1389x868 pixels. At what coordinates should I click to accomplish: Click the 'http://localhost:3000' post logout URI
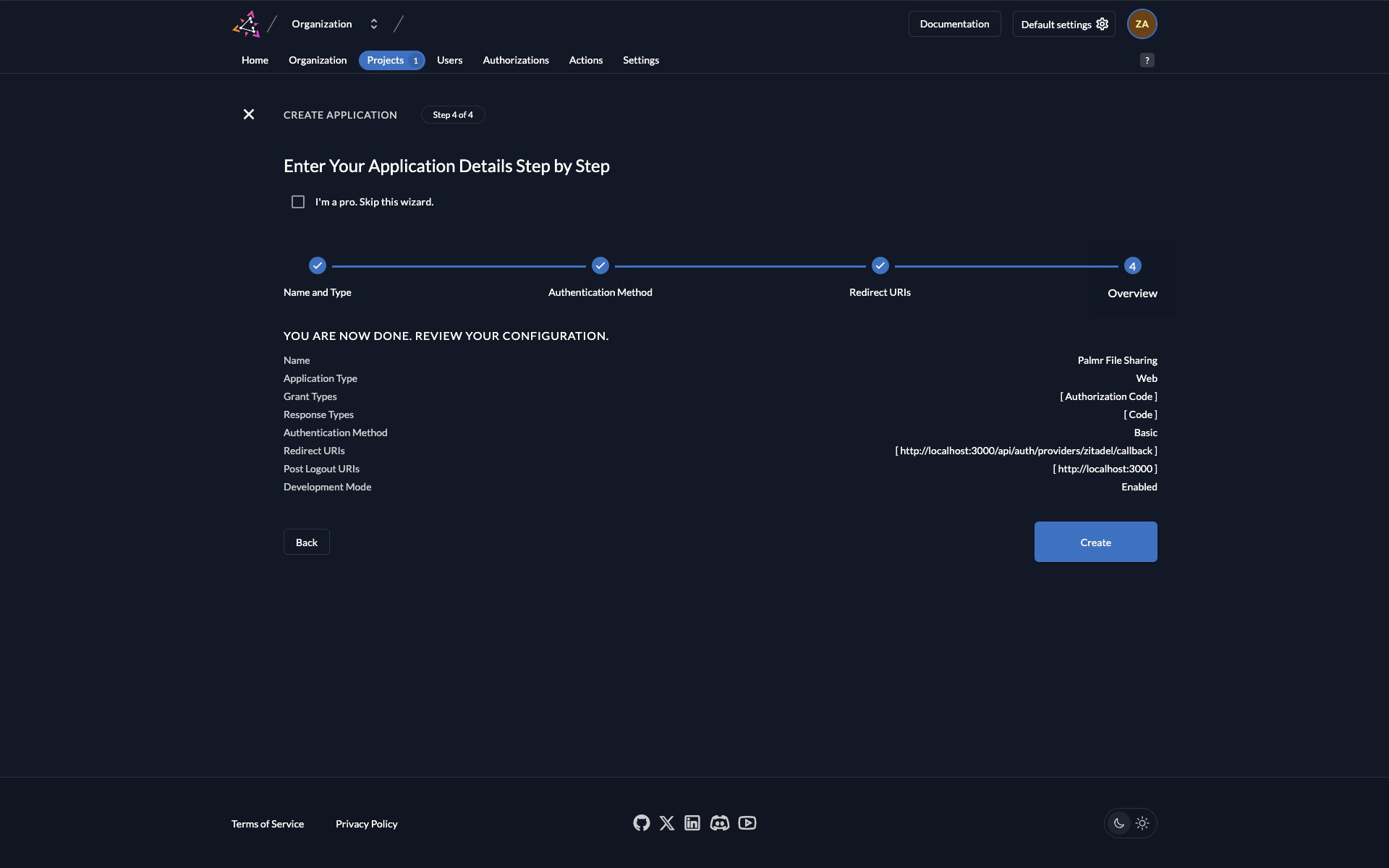click(1105, 469)
